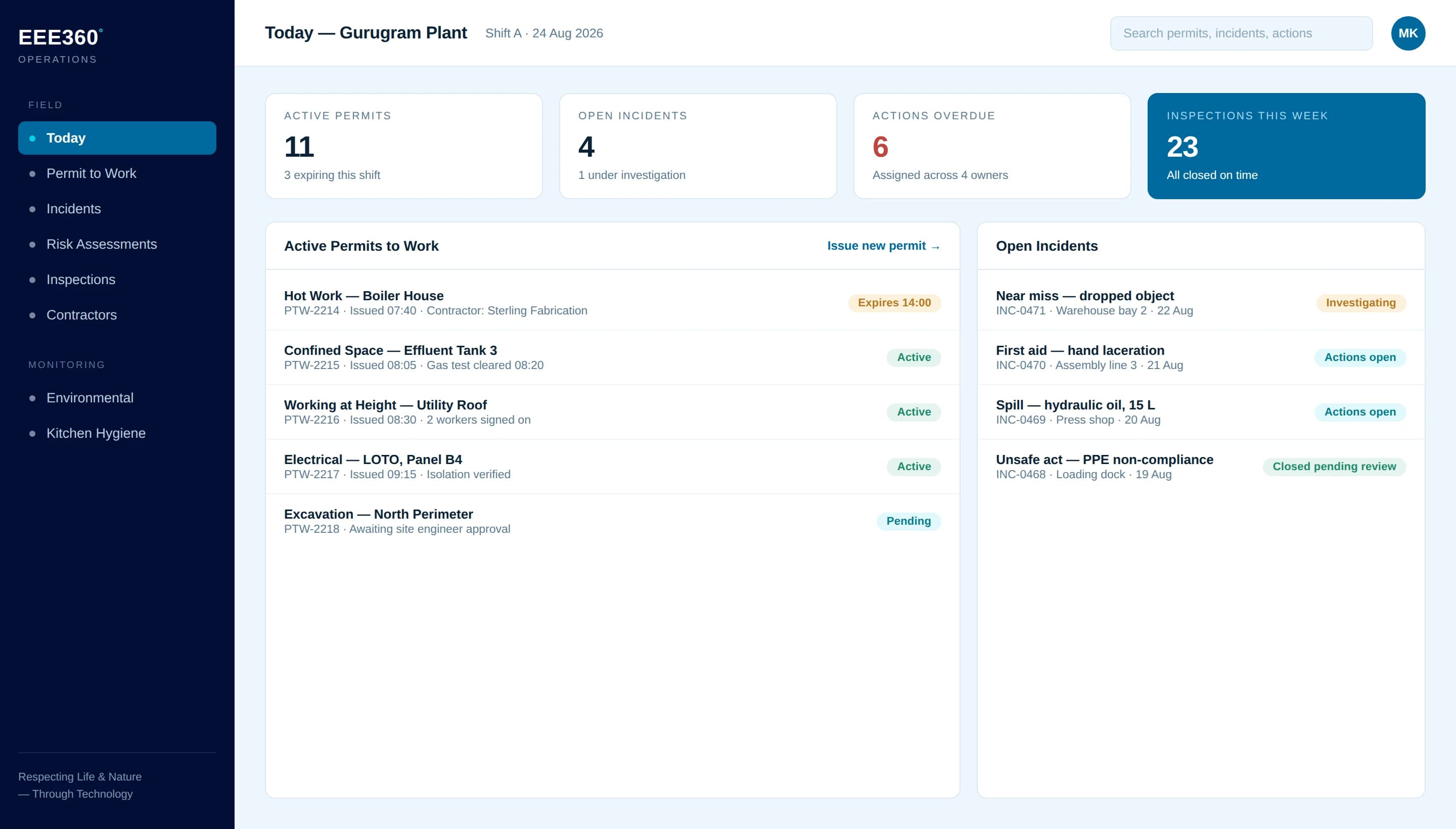
Task: Open Inspections This Week card
Action: (1286, 146)
